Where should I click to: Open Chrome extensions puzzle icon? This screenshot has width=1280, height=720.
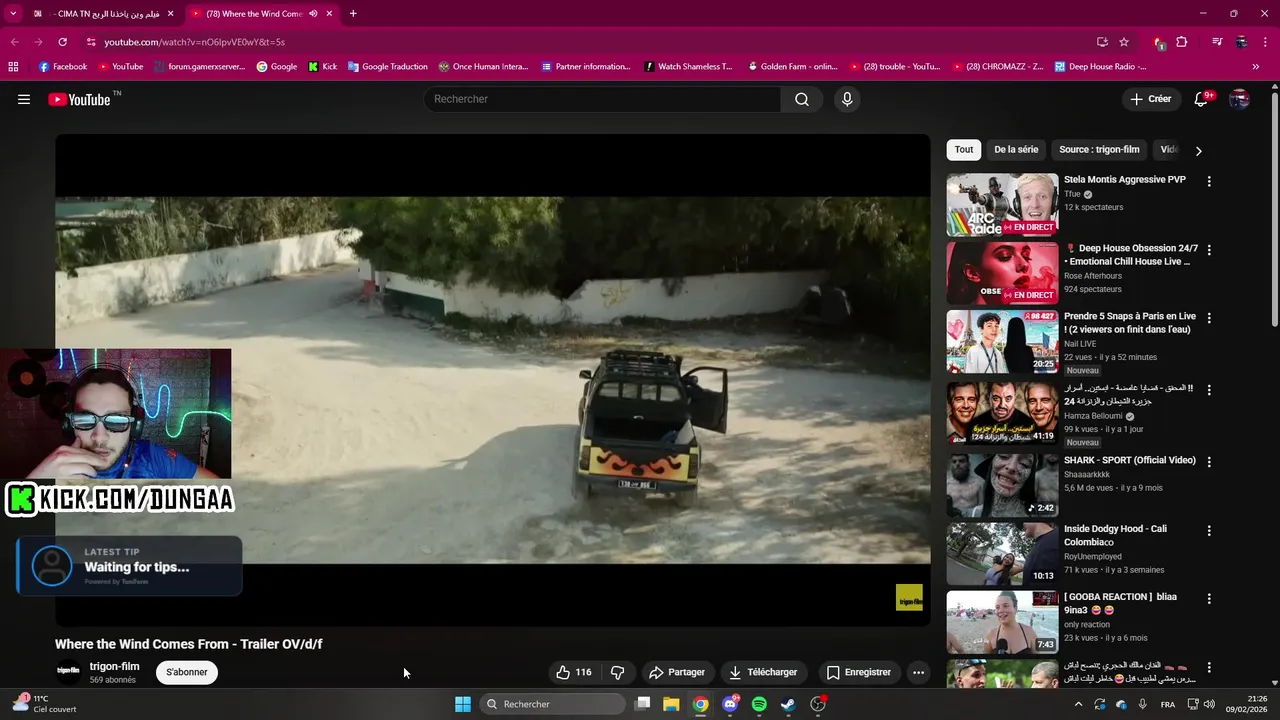click(1182, 42)
